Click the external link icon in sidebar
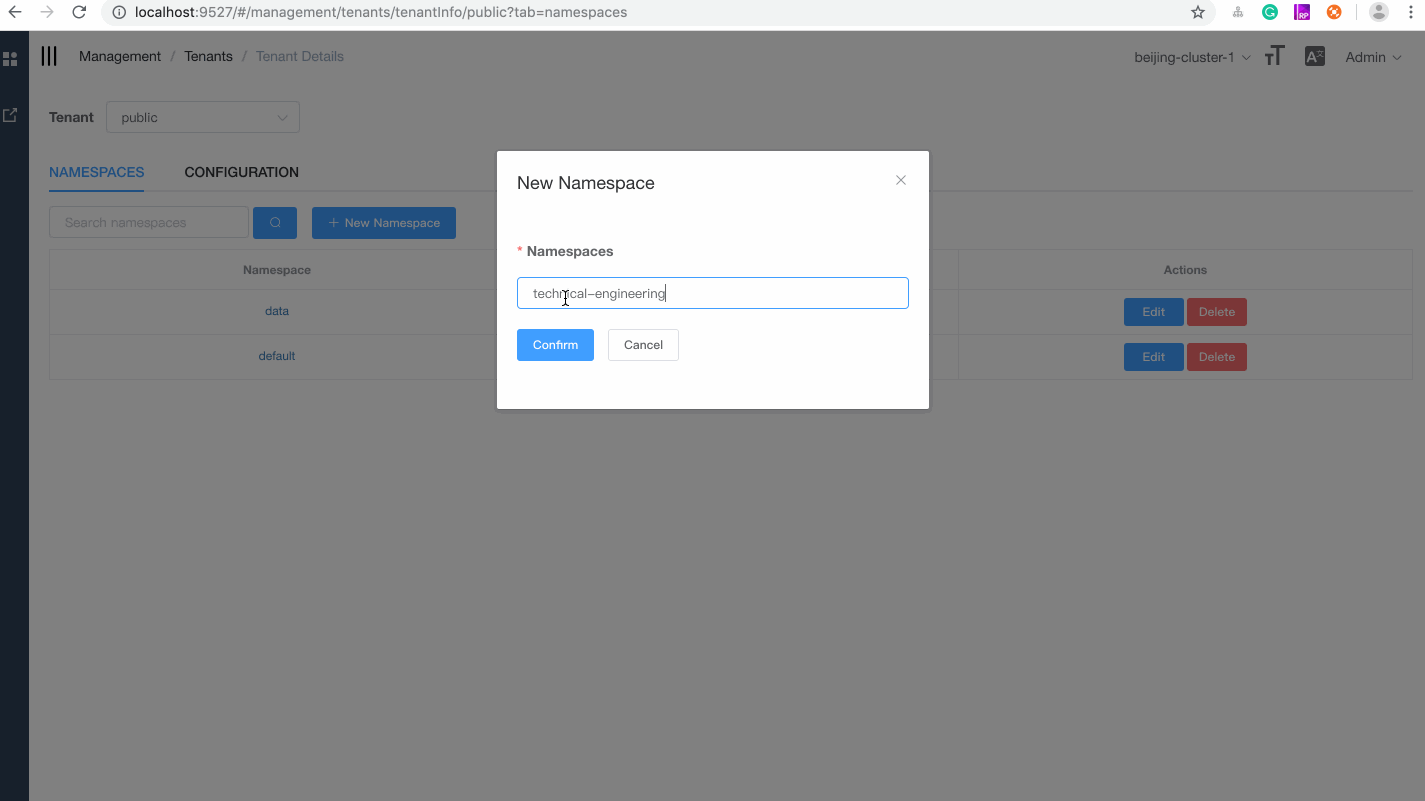The width and height of the screenshot is (1425, 801). 11,114
